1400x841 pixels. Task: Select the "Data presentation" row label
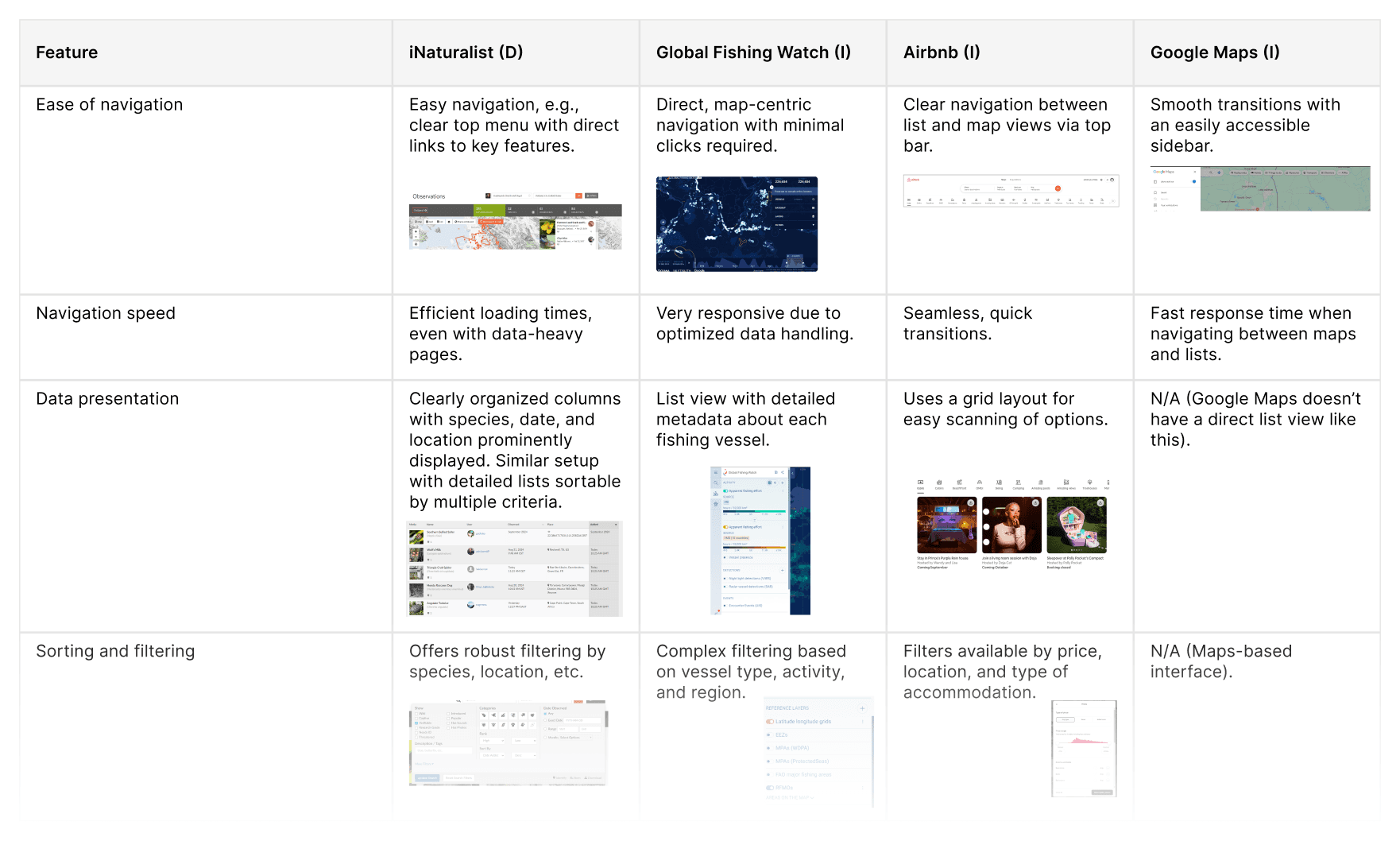tap(107, 399)
